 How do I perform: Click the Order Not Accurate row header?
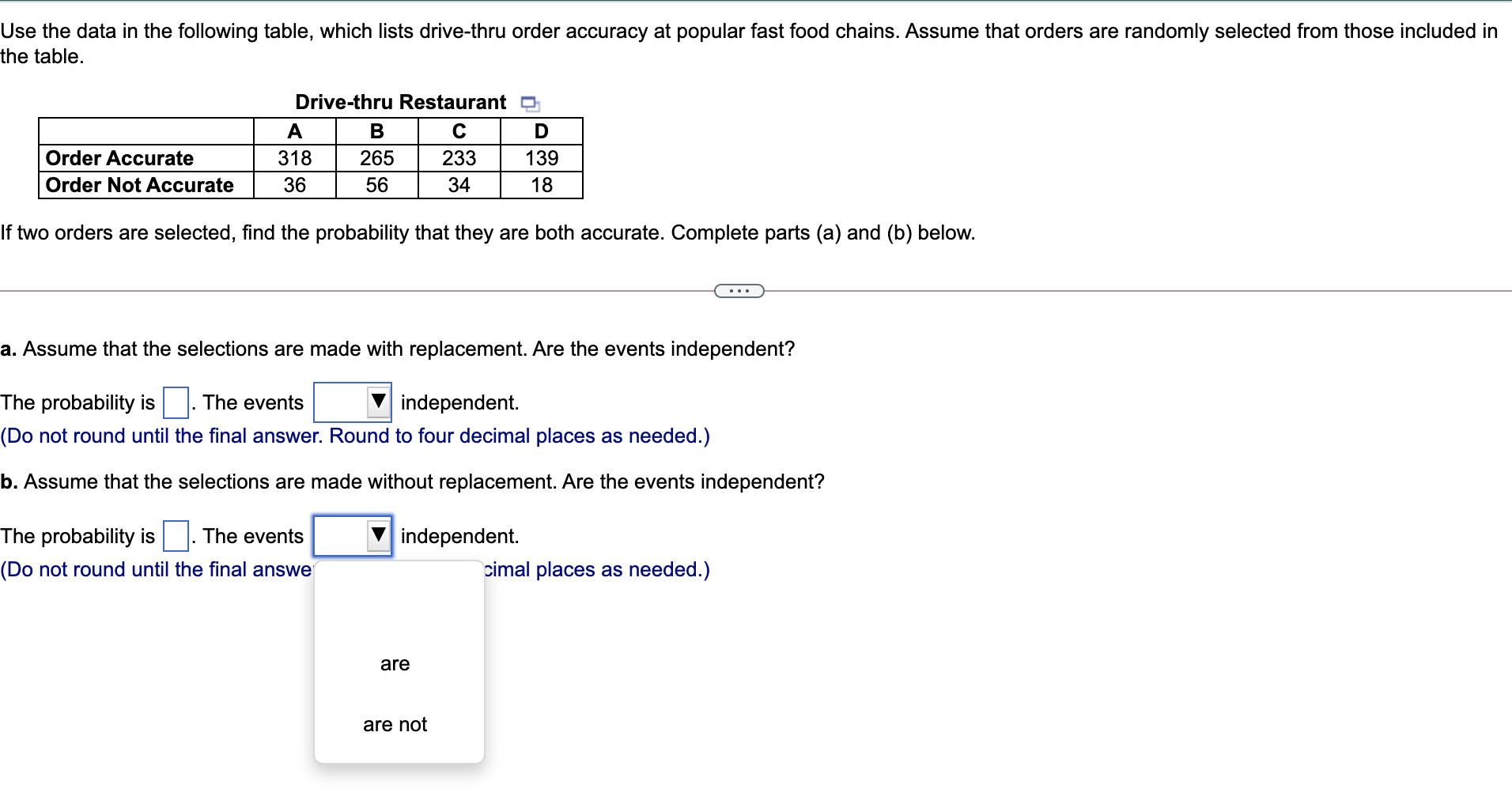(x=139, y=185)
